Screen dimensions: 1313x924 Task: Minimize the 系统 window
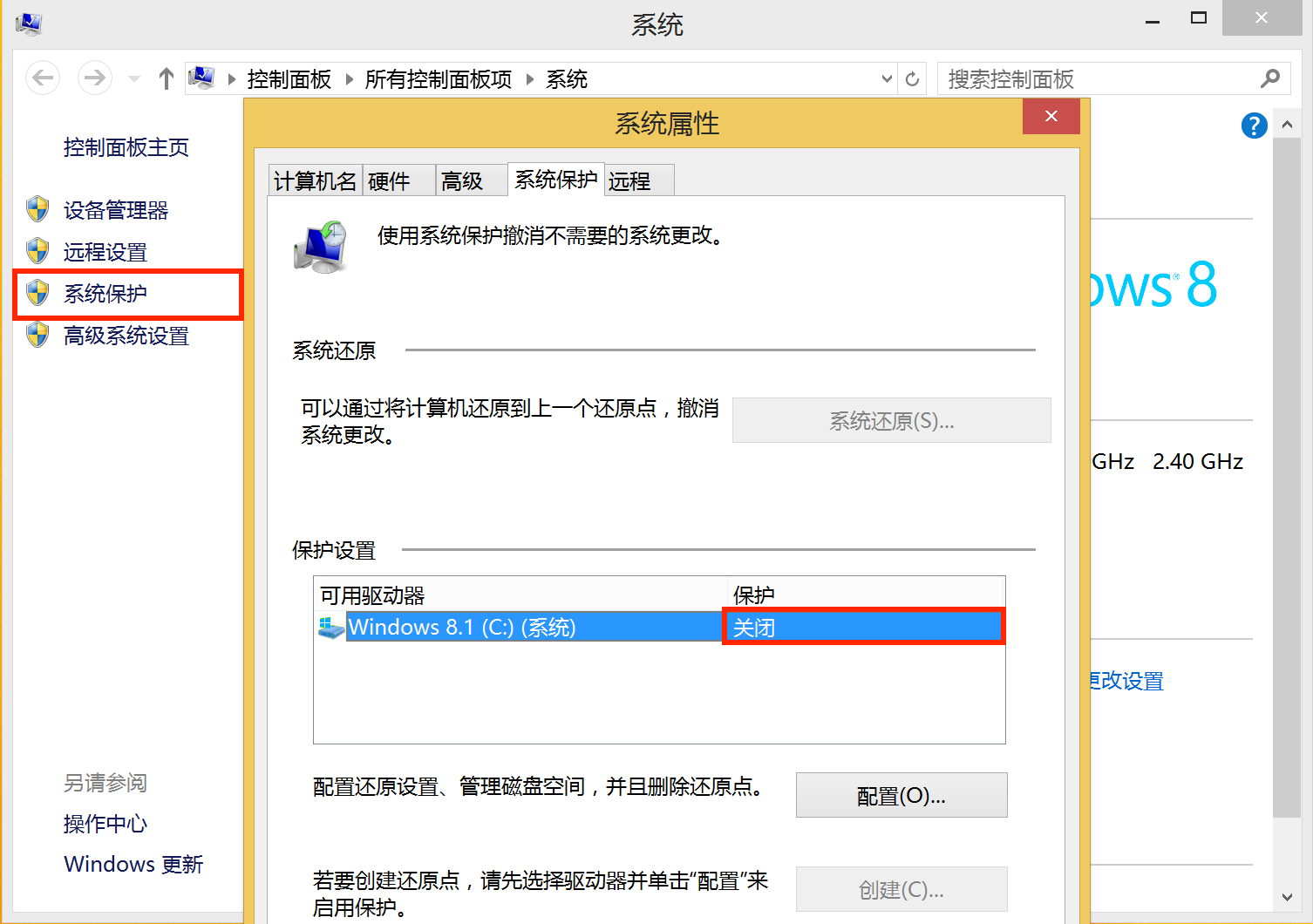point(1153,19)
